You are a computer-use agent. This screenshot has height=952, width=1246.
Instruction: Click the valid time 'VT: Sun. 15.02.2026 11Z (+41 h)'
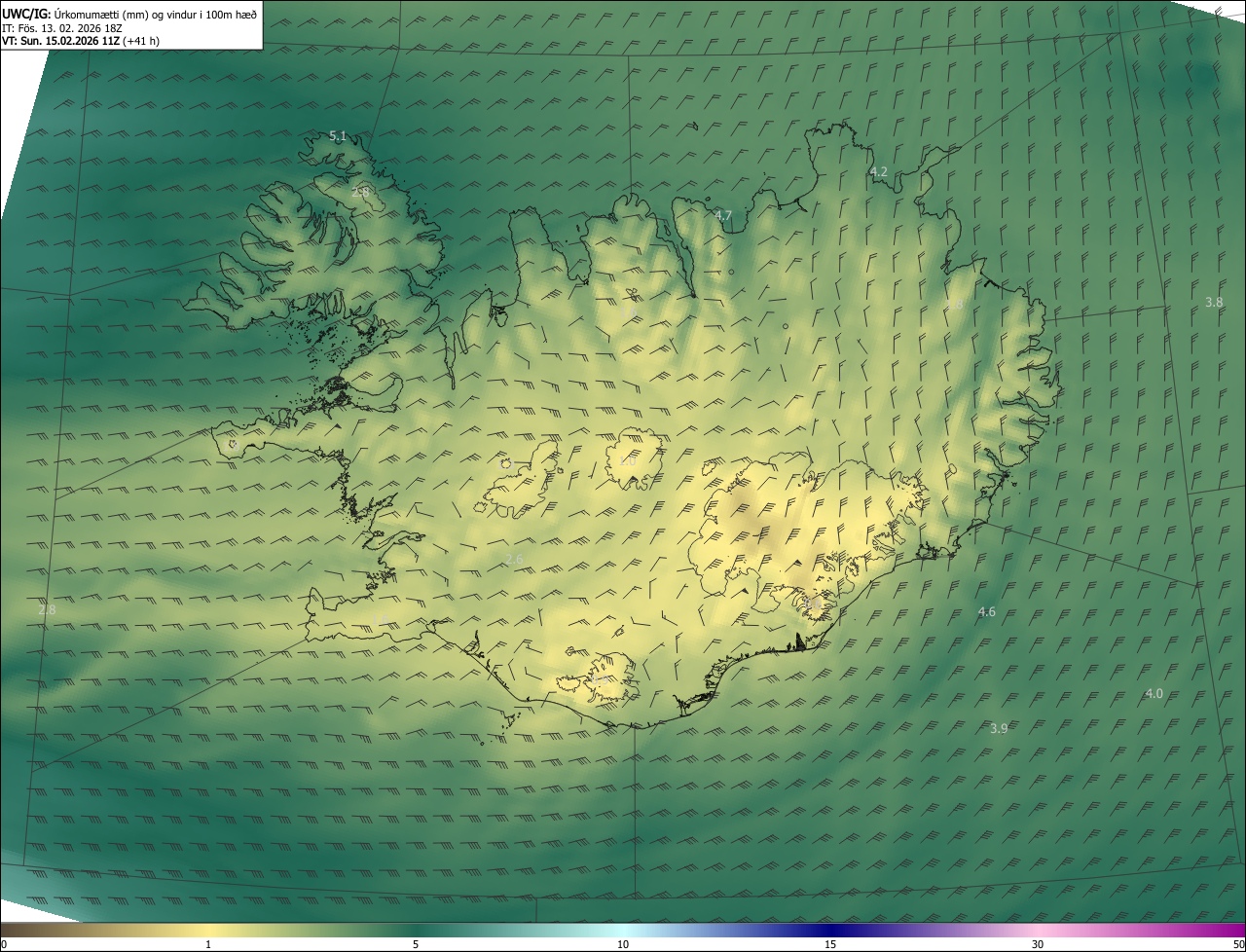click(82, 41)
